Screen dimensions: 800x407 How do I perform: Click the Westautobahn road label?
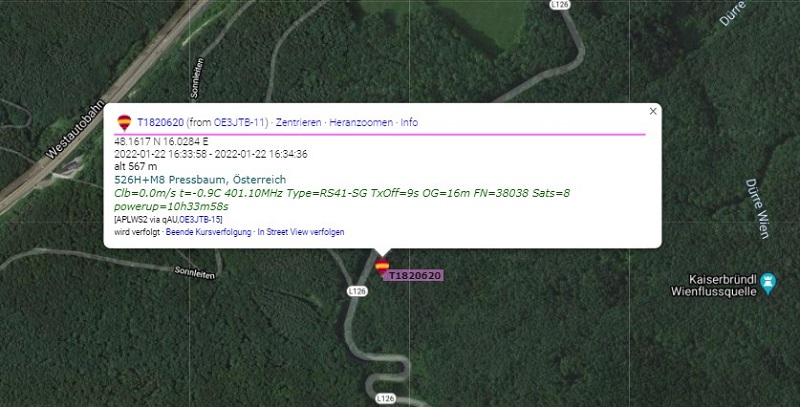pos(75,130)
